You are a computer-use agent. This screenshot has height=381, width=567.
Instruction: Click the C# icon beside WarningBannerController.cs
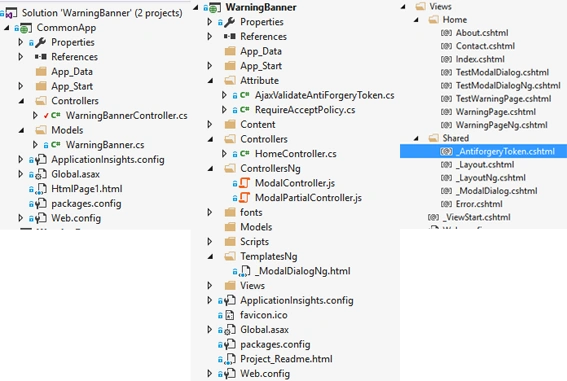56,115
